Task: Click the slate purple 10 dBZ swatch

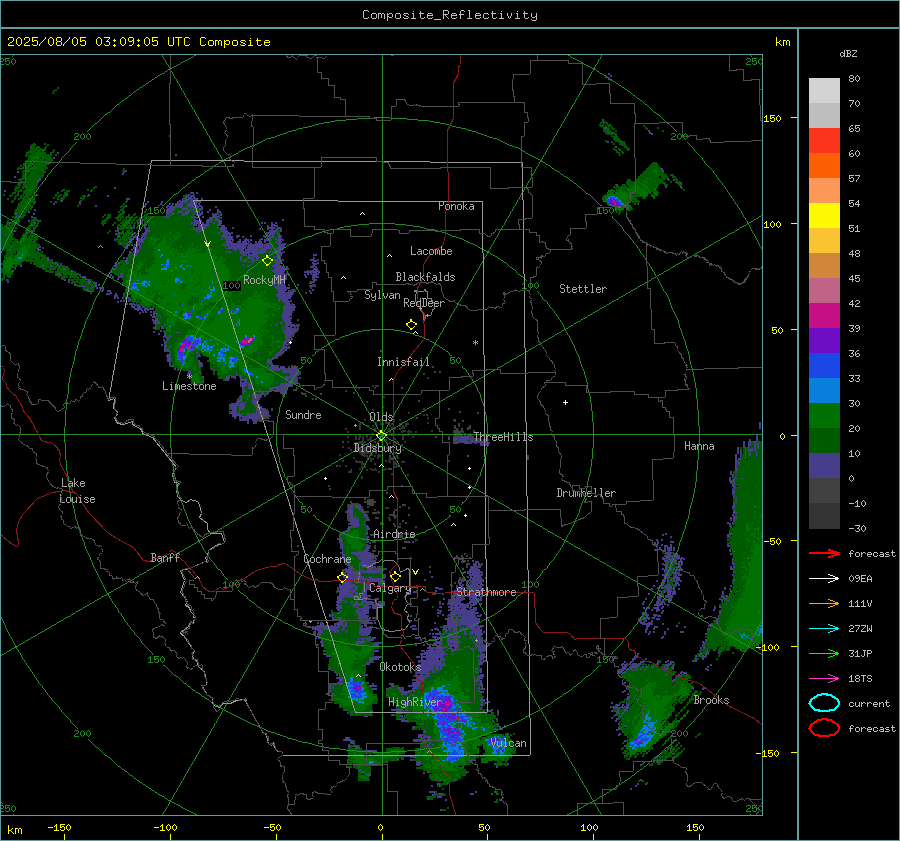Action: 824,466
